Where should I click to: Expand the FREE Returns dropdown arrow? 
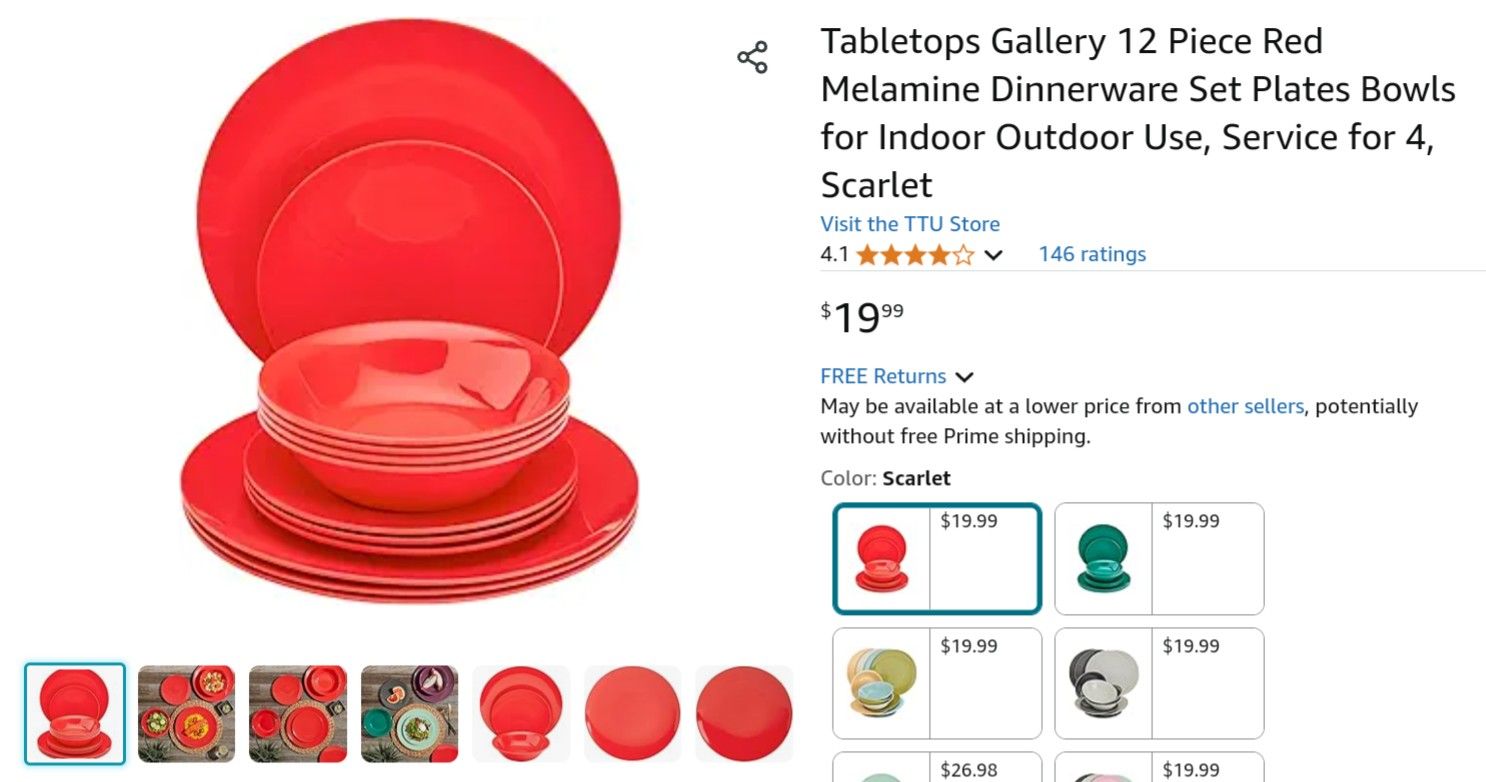point(964,377)
